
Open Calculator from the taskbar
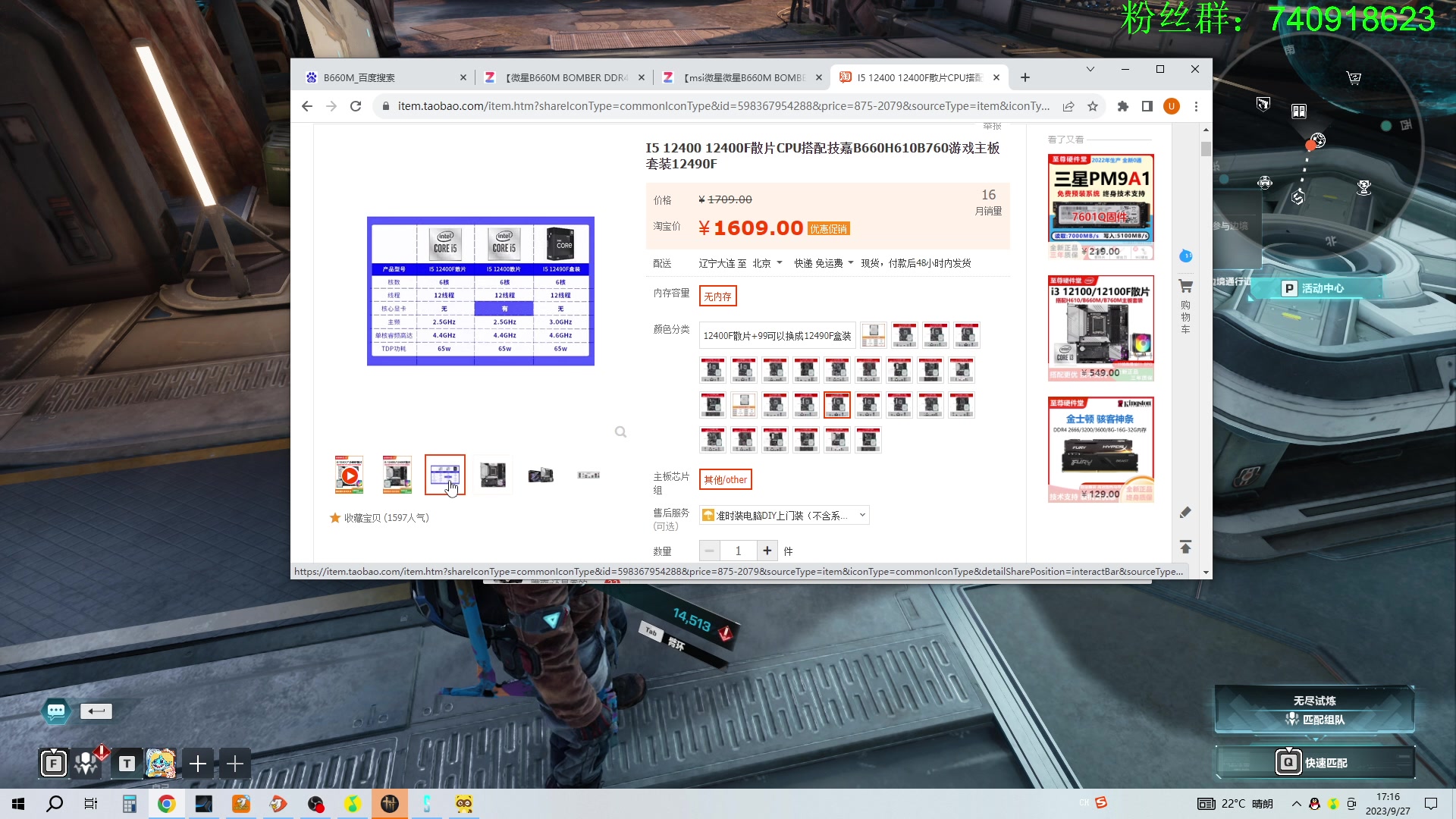130,804
